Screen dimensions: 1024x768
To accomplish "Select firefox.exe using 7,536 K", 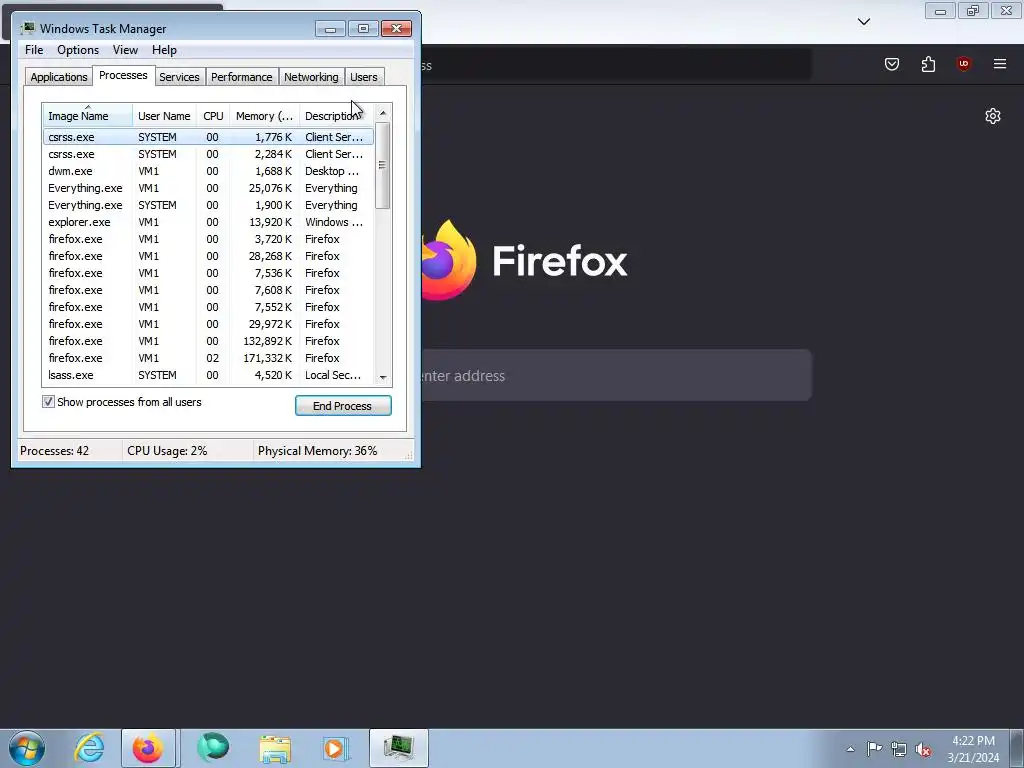I will click(x=208, y=273).
